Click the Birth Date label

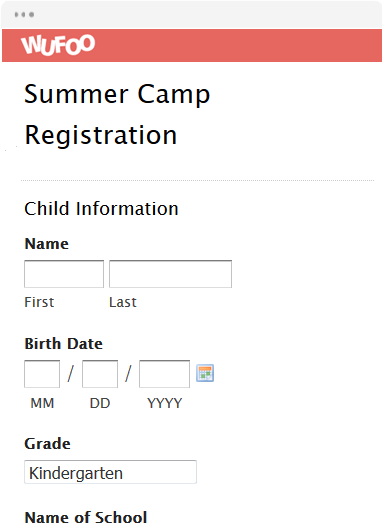pyautogui.click(x=63, y=343)
